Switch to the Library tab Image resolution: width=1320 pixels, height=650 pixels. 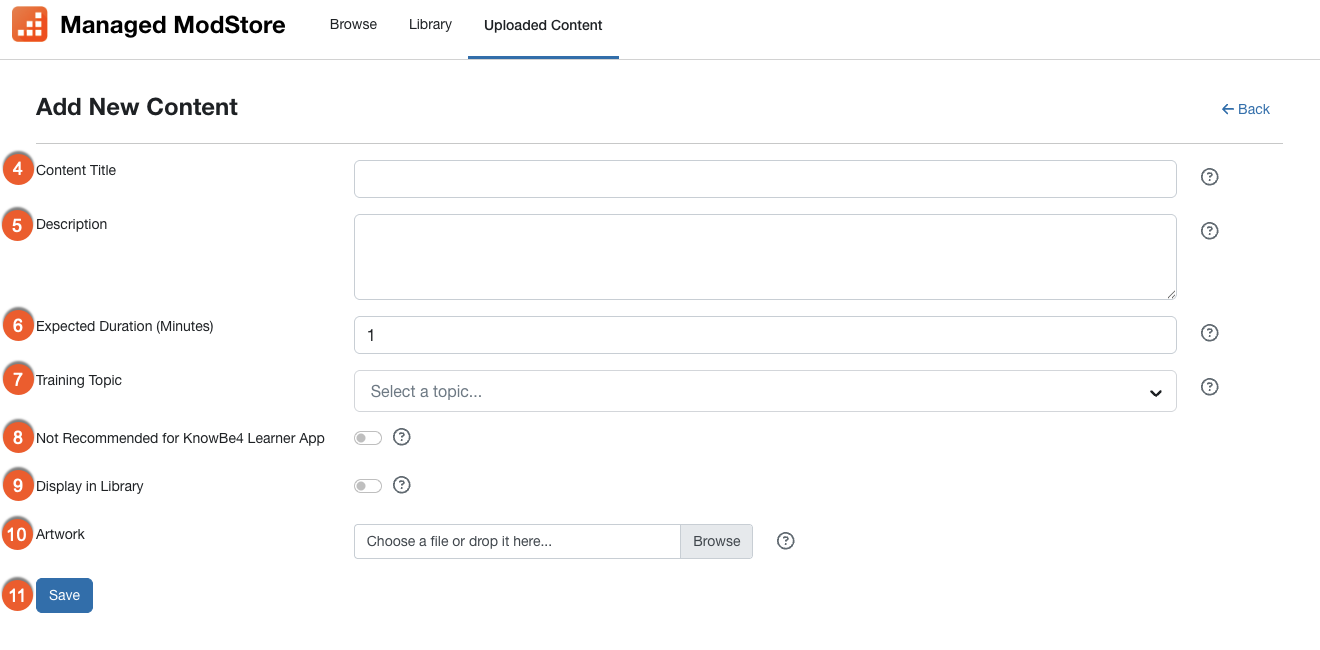click(430, 24)
